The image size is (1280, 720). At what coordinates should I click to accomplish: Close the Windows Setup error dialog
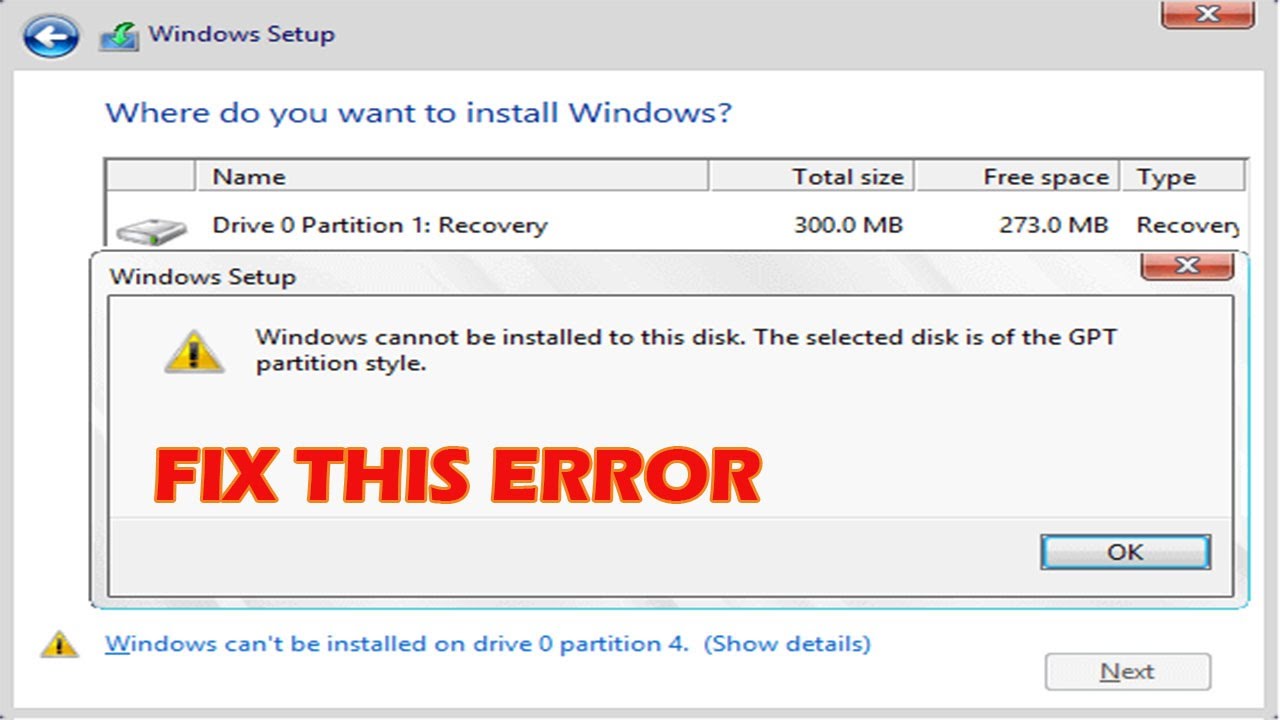[1186, 266]
